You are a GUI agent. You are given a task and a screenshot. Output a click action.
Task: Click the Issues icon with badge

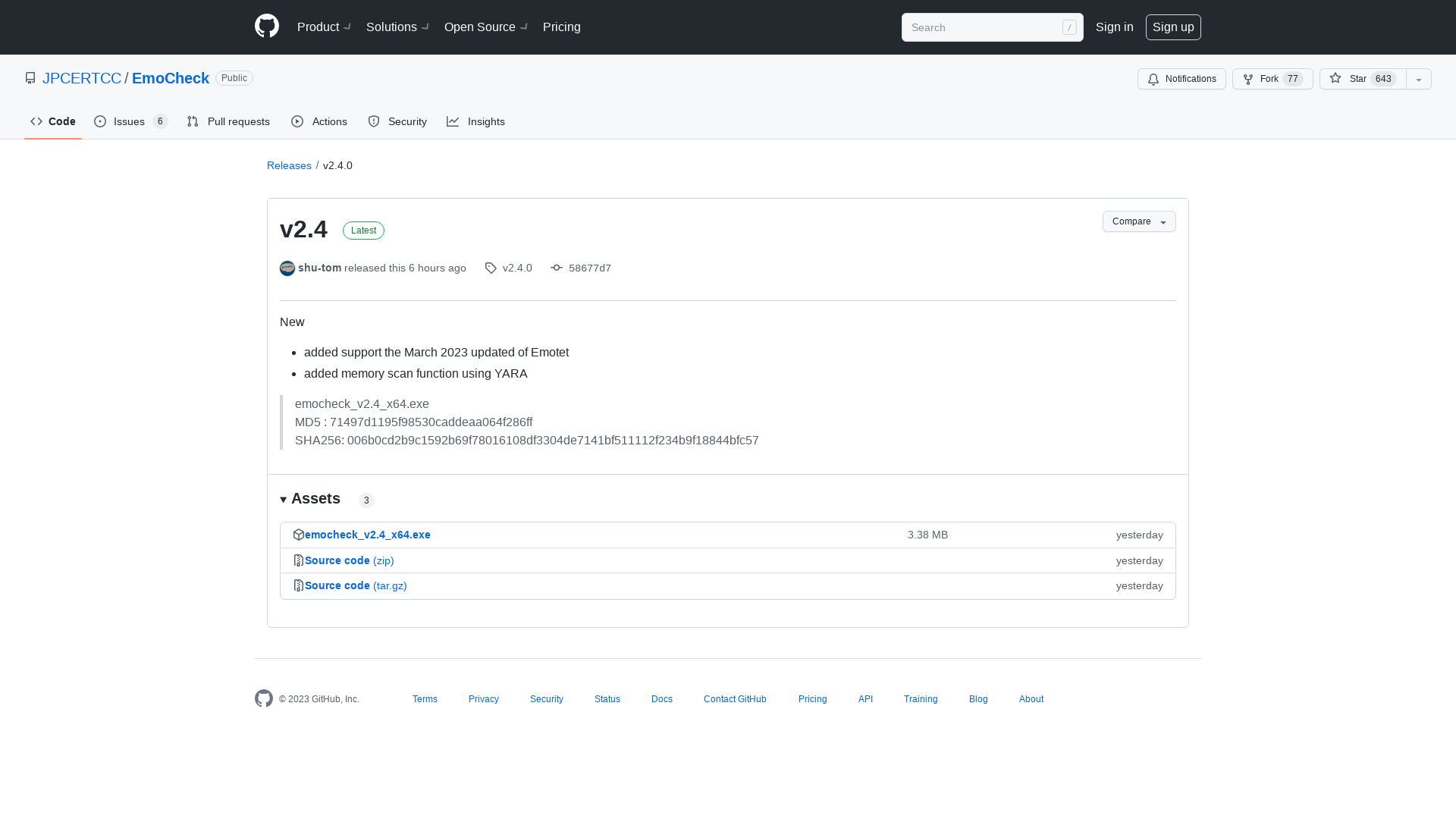131,121
